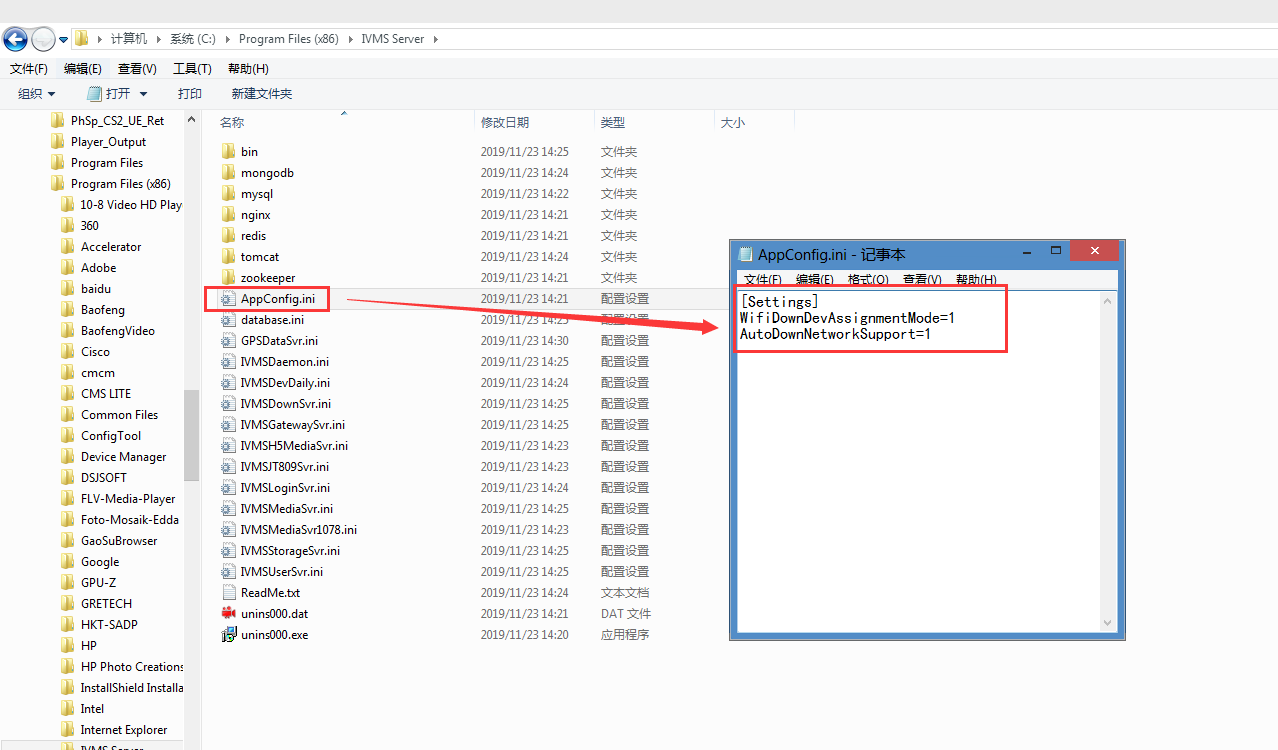
Task: Select Google in the folder tree
Action: [100, 562]
